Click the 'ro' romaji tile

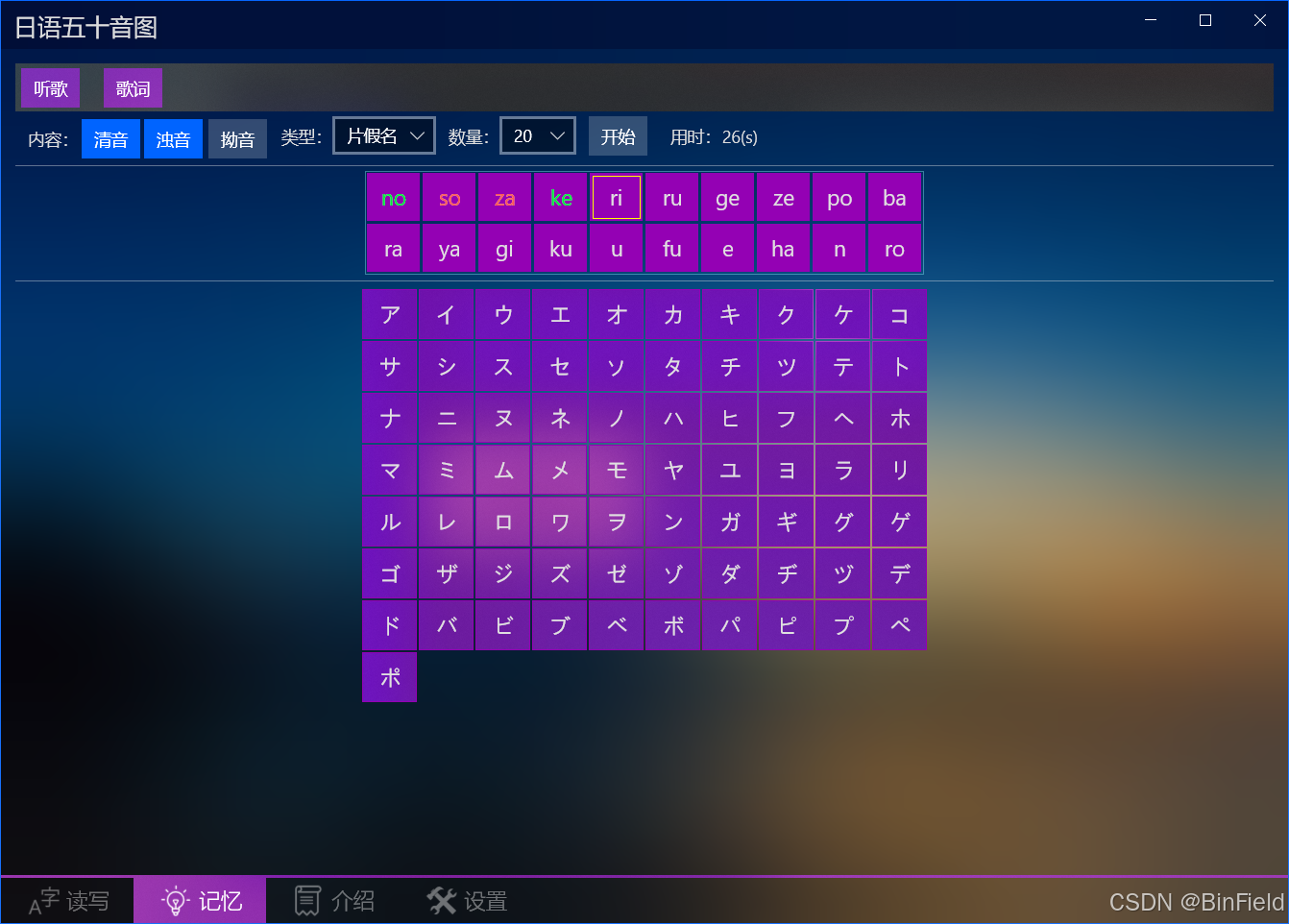[x=895, y=249]
